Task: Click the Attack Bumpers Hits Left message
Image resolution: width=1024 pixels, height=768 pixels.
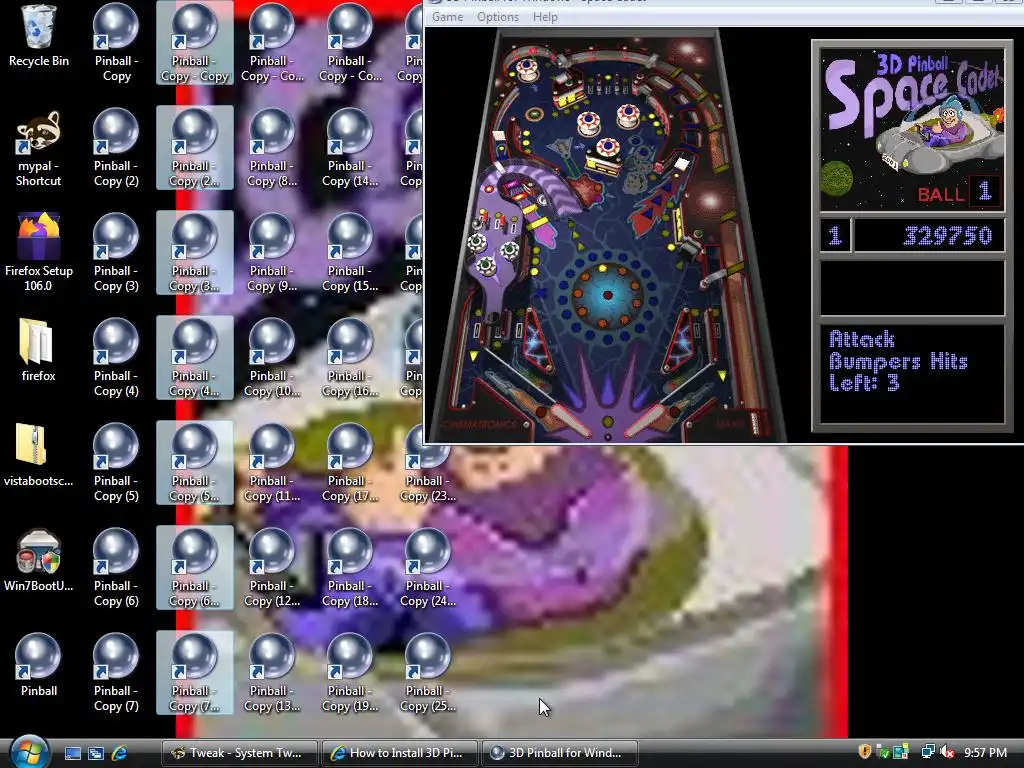Action: [x=898, y=361]
